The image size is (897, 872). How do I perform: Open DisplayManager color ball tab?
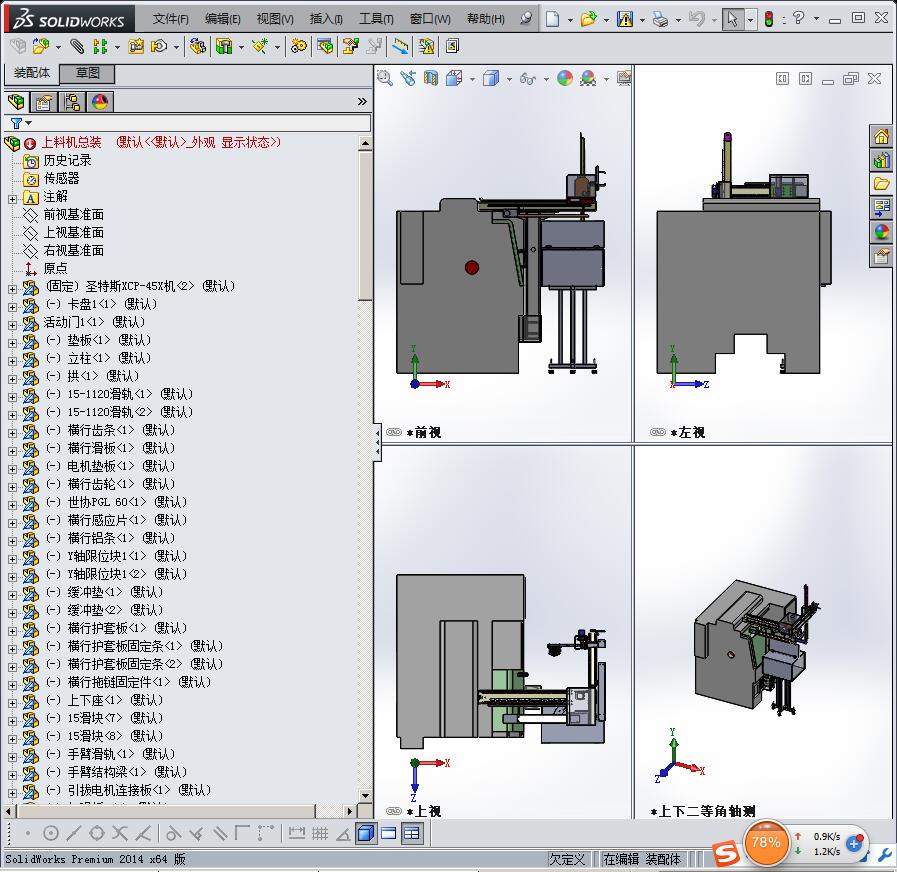tap(100, 102)
